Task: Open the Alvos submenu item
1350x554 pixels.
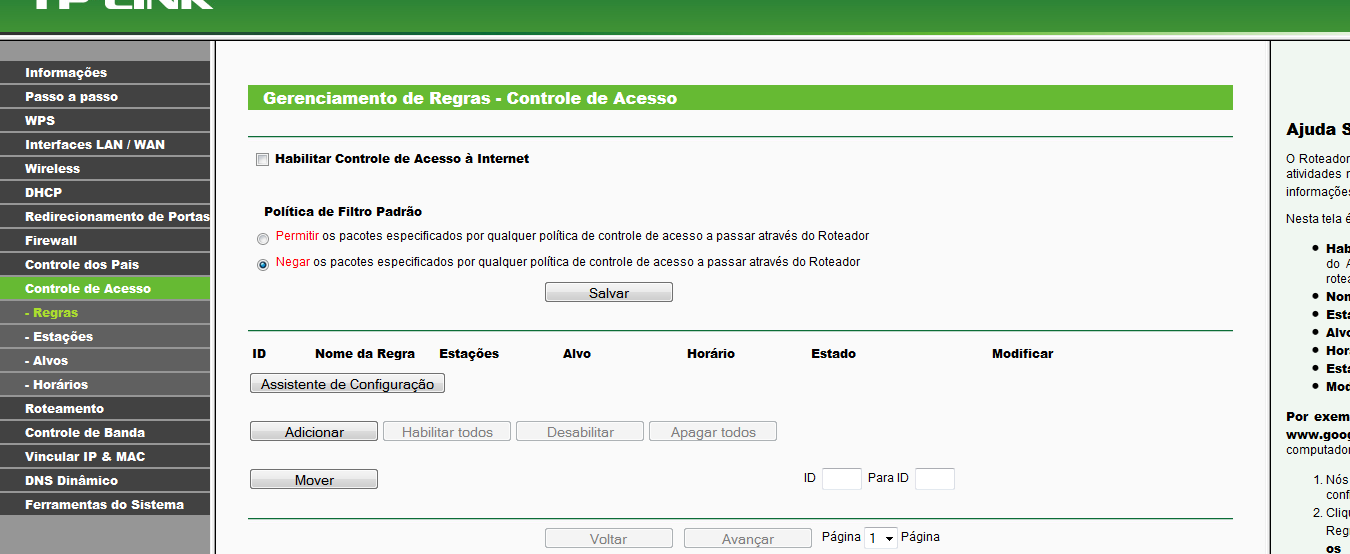Action: pyautogui.click(x=105, y=360)
